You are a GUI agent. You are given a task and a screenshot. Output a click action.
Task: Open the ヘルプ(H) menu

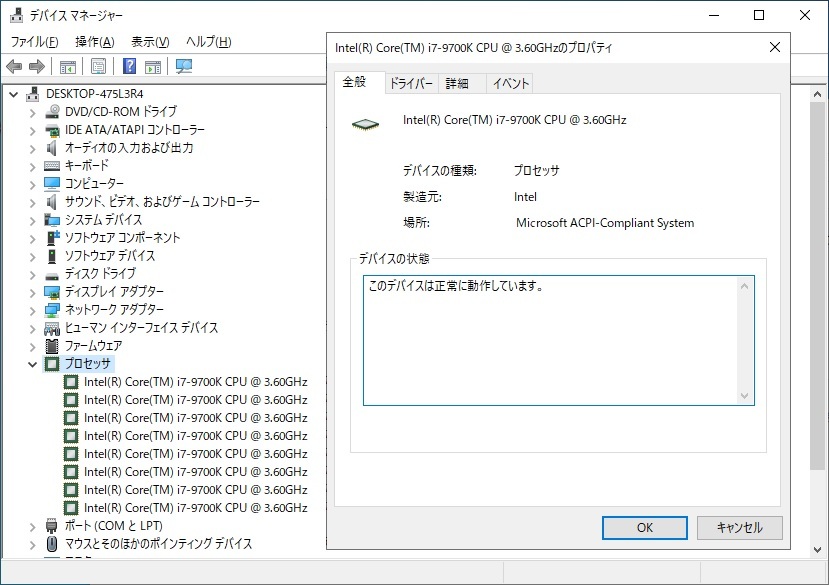pos(208,42)
